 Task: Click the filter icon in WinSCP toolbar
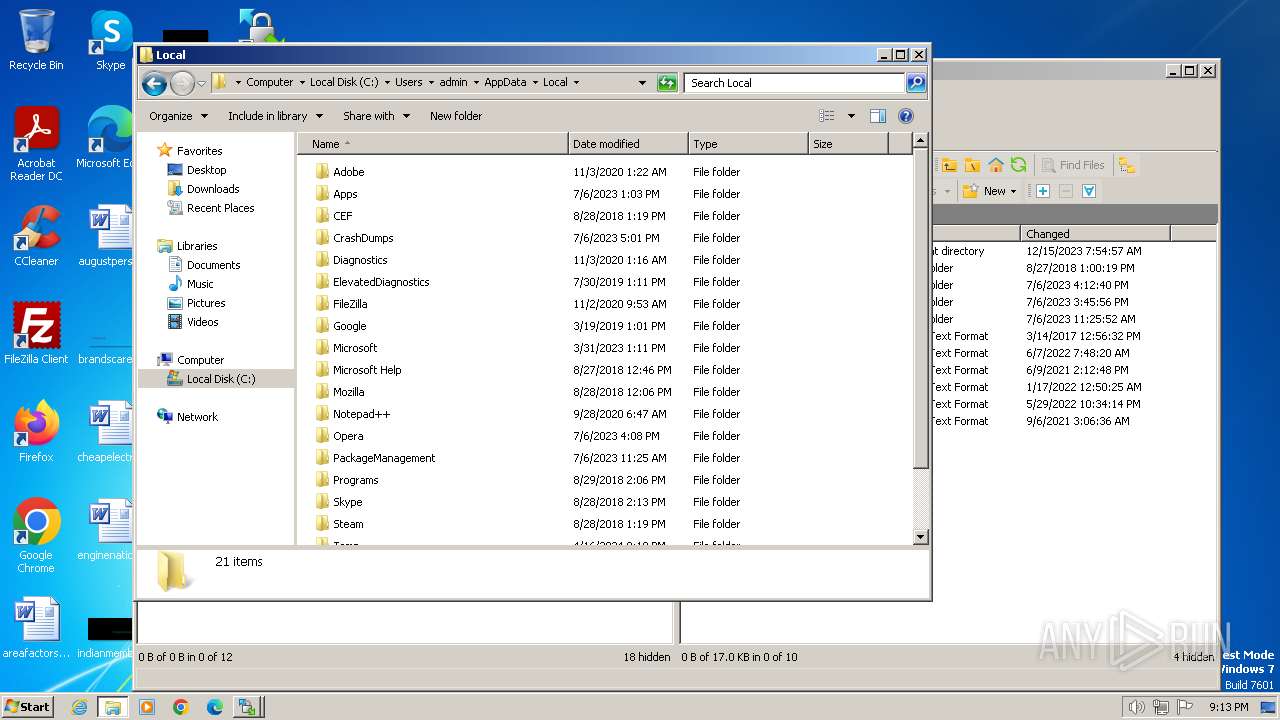[1089, 191]
